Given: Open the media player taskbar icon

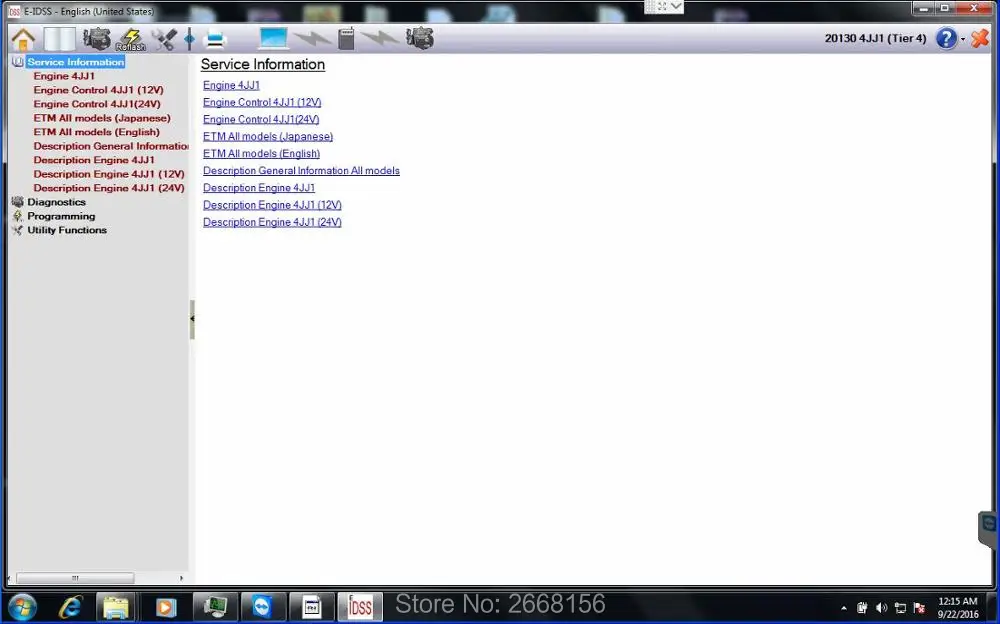Looking at the screenshot, I should pyautogui.click(x=165, y=607).
